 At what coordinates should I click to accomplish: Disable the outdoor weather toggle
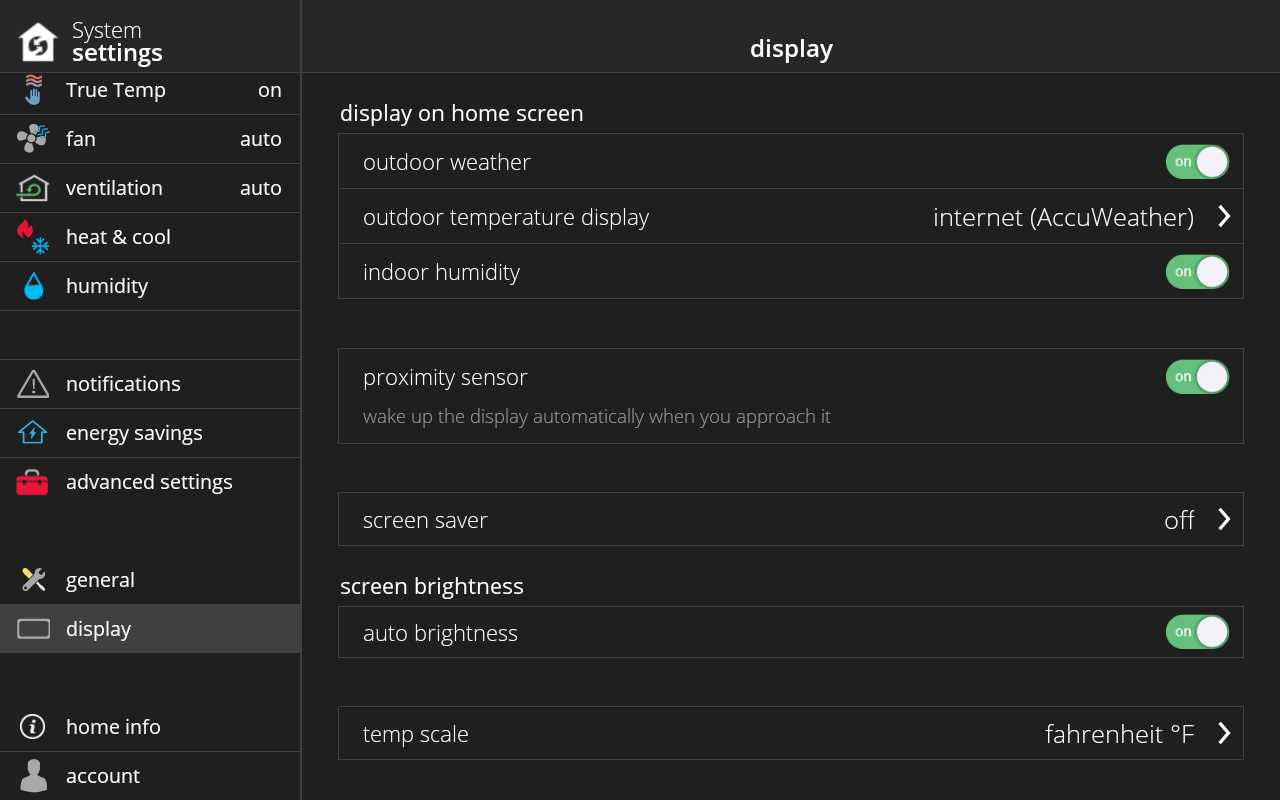pyautogui.click(x=1197, y=162)
